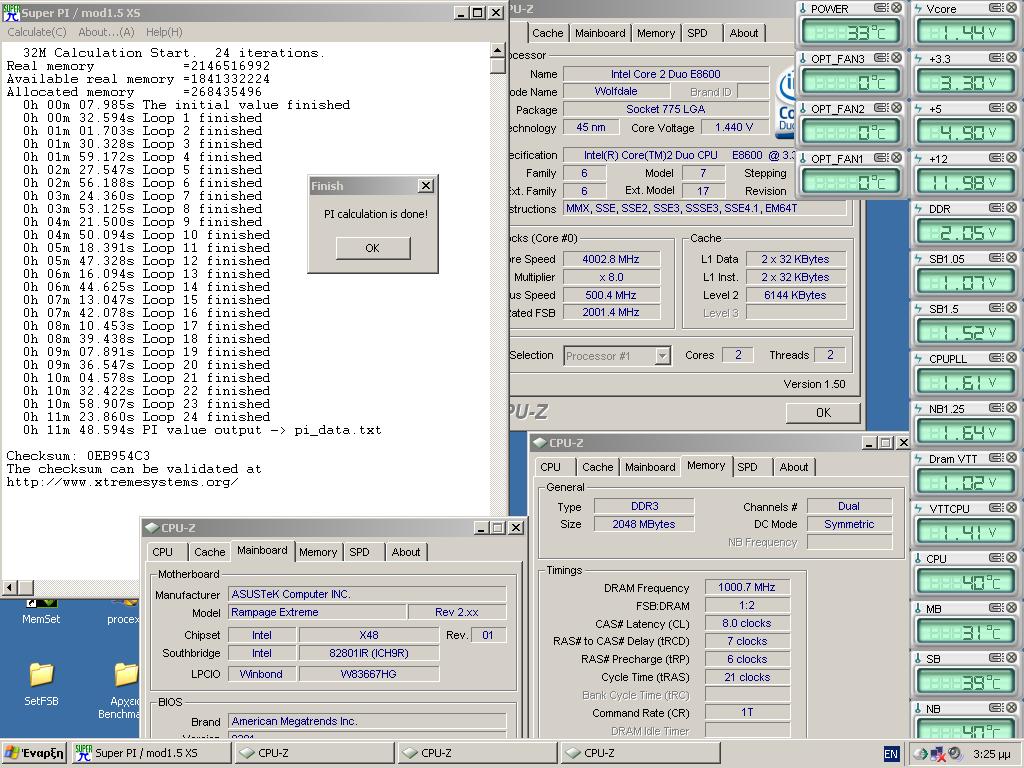Close the Dram VTT voltage widget
Viewport: 1024px width, 768px height.
(1012, 457)
